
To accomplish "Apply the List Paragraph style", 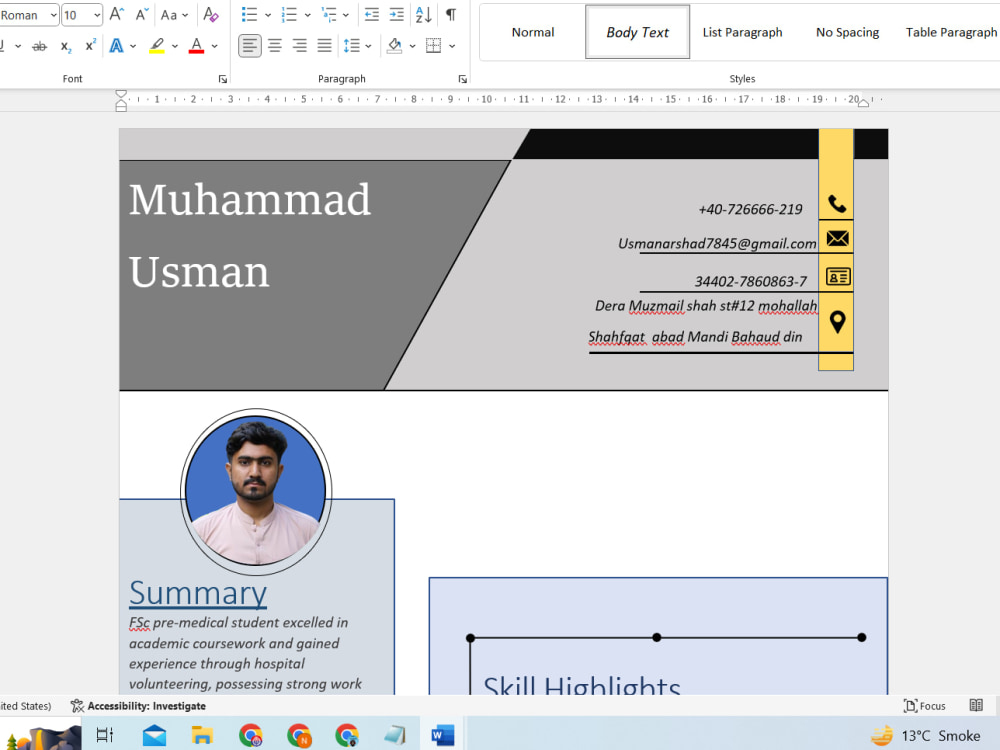I will coord(742,32).
